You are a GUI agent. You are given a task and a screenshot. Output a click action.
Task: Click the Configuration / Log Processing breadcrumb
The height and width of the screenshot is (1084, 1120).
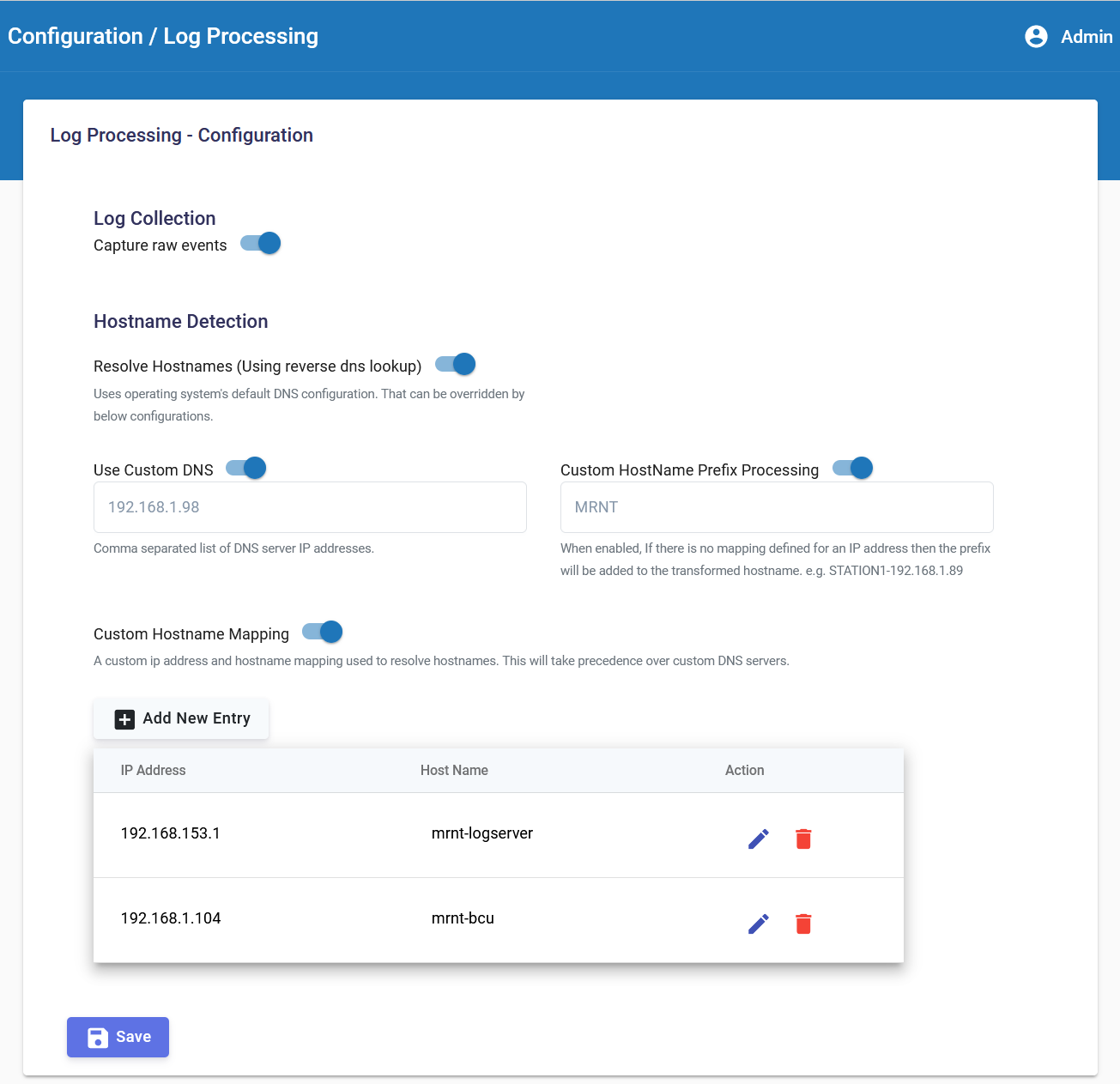click(163, 36)
